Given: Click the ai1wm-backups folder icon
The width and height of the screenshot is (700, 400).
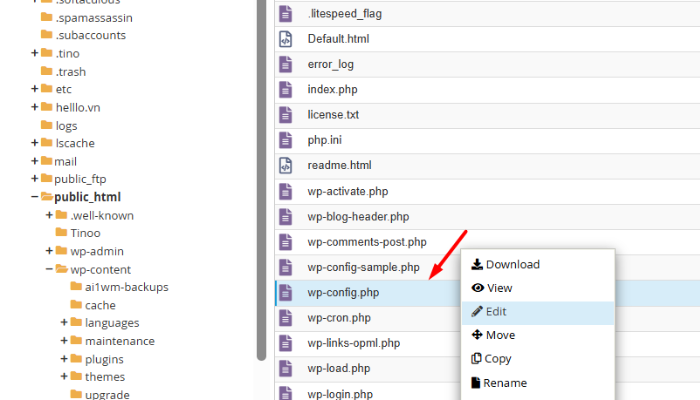Looking at the screenshot, I should [76, 286].
